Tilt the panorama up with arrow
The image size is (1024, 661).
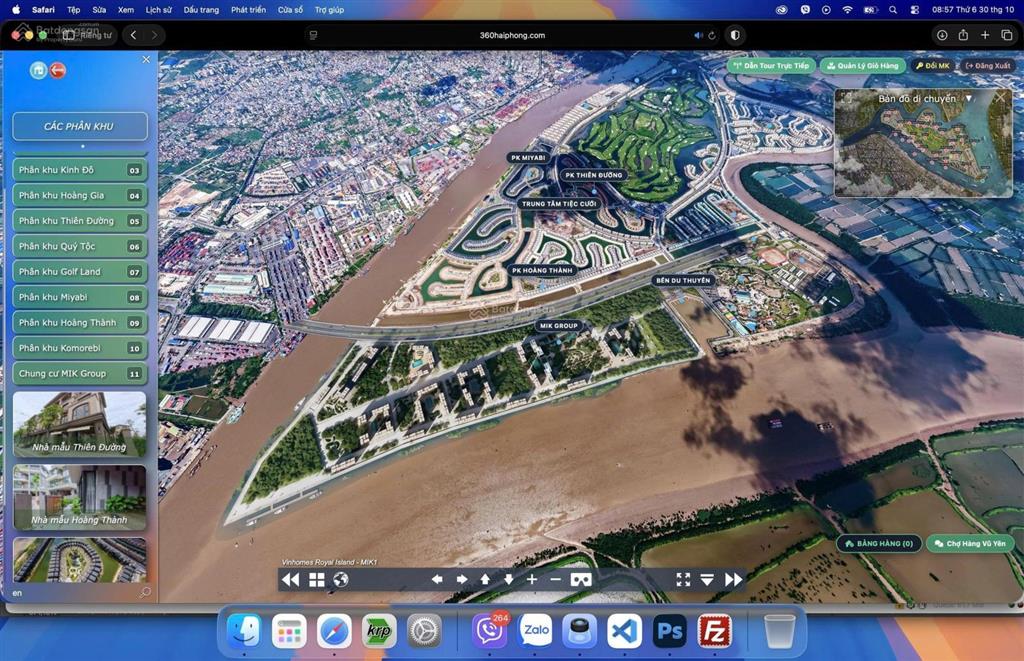pyautogui.click(x=485, y=579)
